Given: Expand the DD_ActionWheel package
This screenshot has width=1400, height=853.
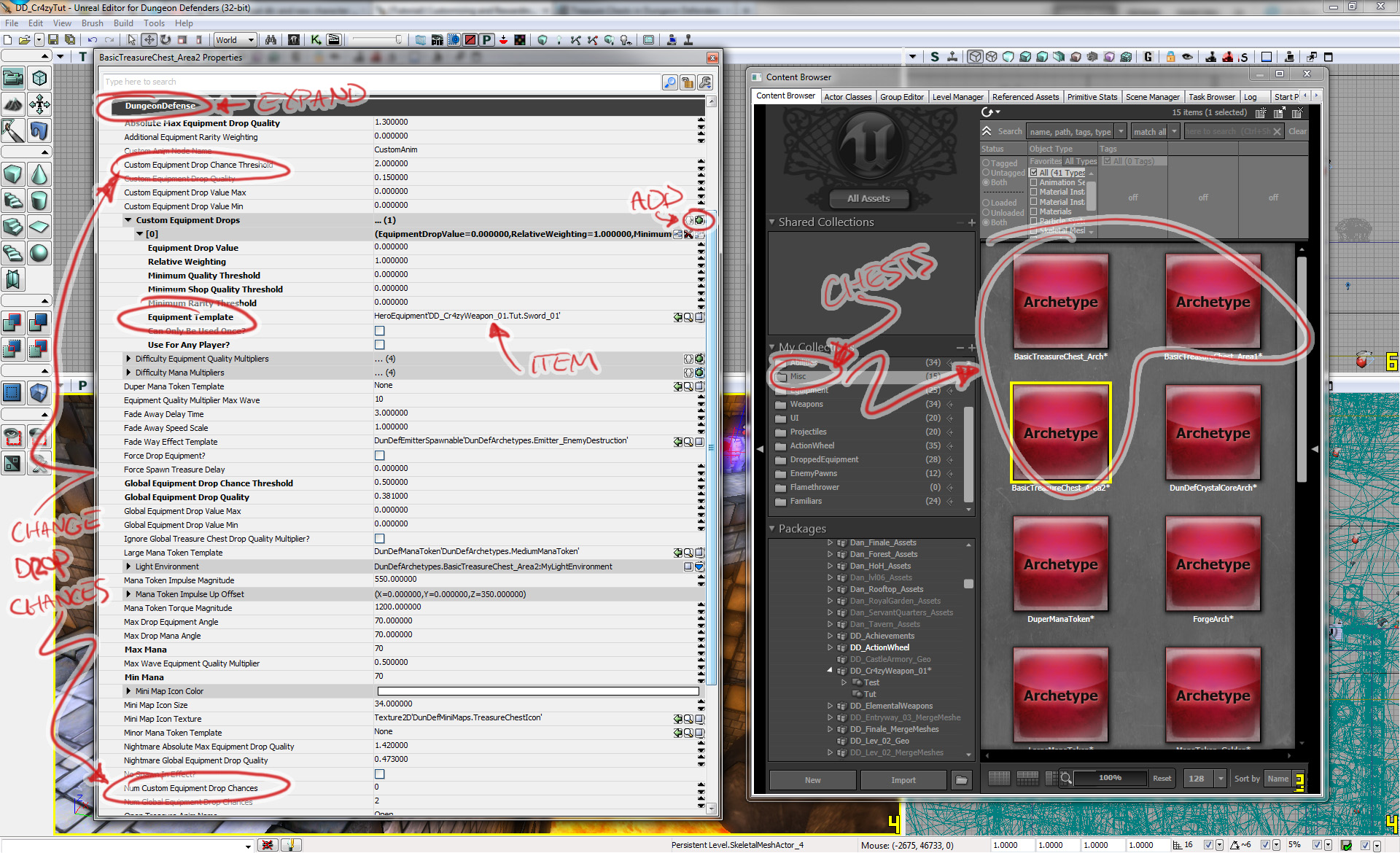Looking at the screenshot, I should [830, 647].
